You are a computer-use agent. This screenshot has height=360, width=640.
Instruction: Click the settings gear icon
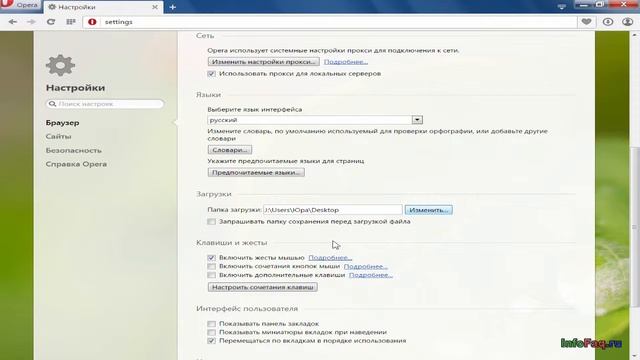click(x=60, y=65)
